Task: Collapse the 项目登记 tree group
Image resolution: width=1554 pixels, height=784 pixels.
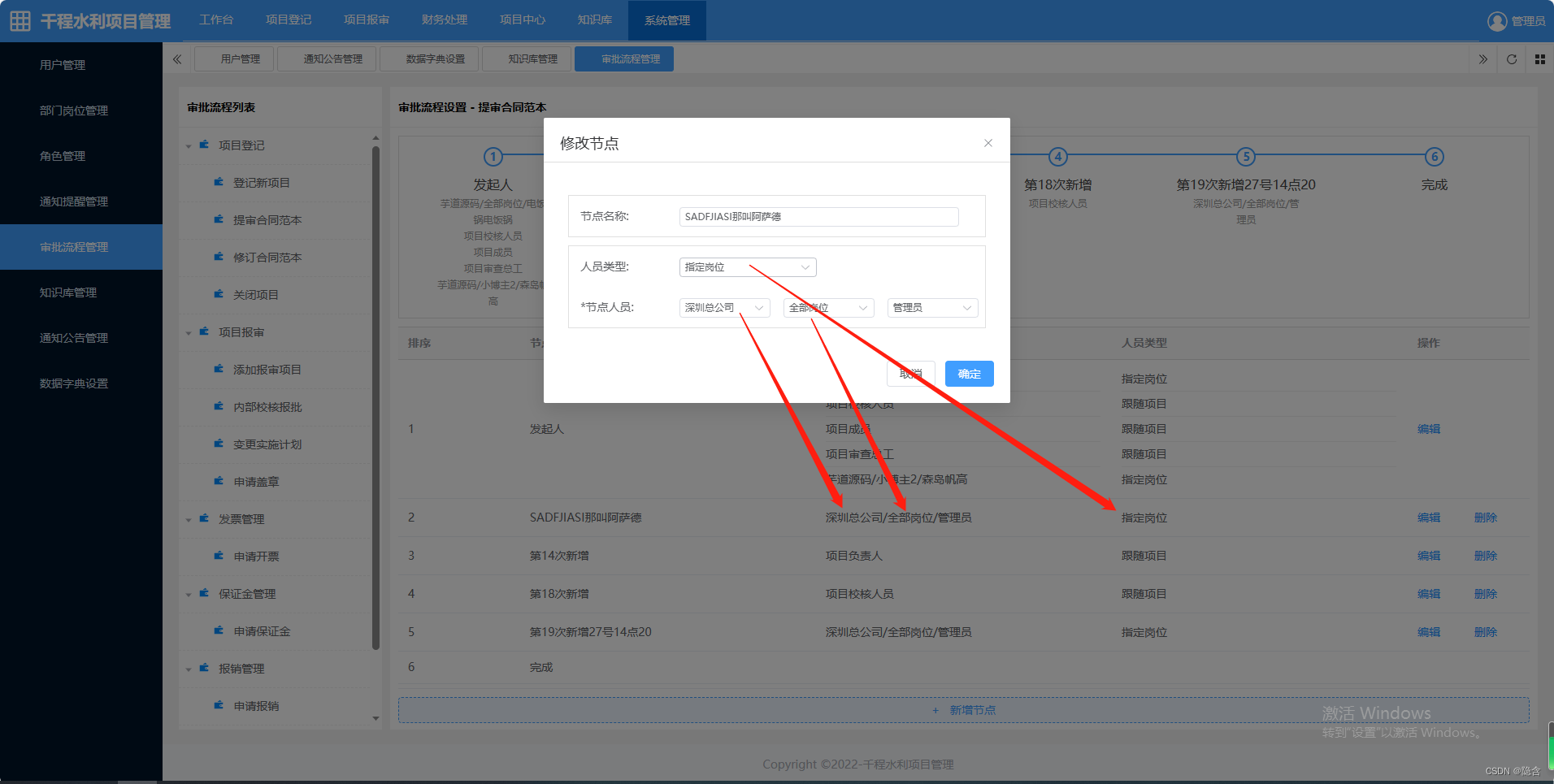Action: click(189, 146)
